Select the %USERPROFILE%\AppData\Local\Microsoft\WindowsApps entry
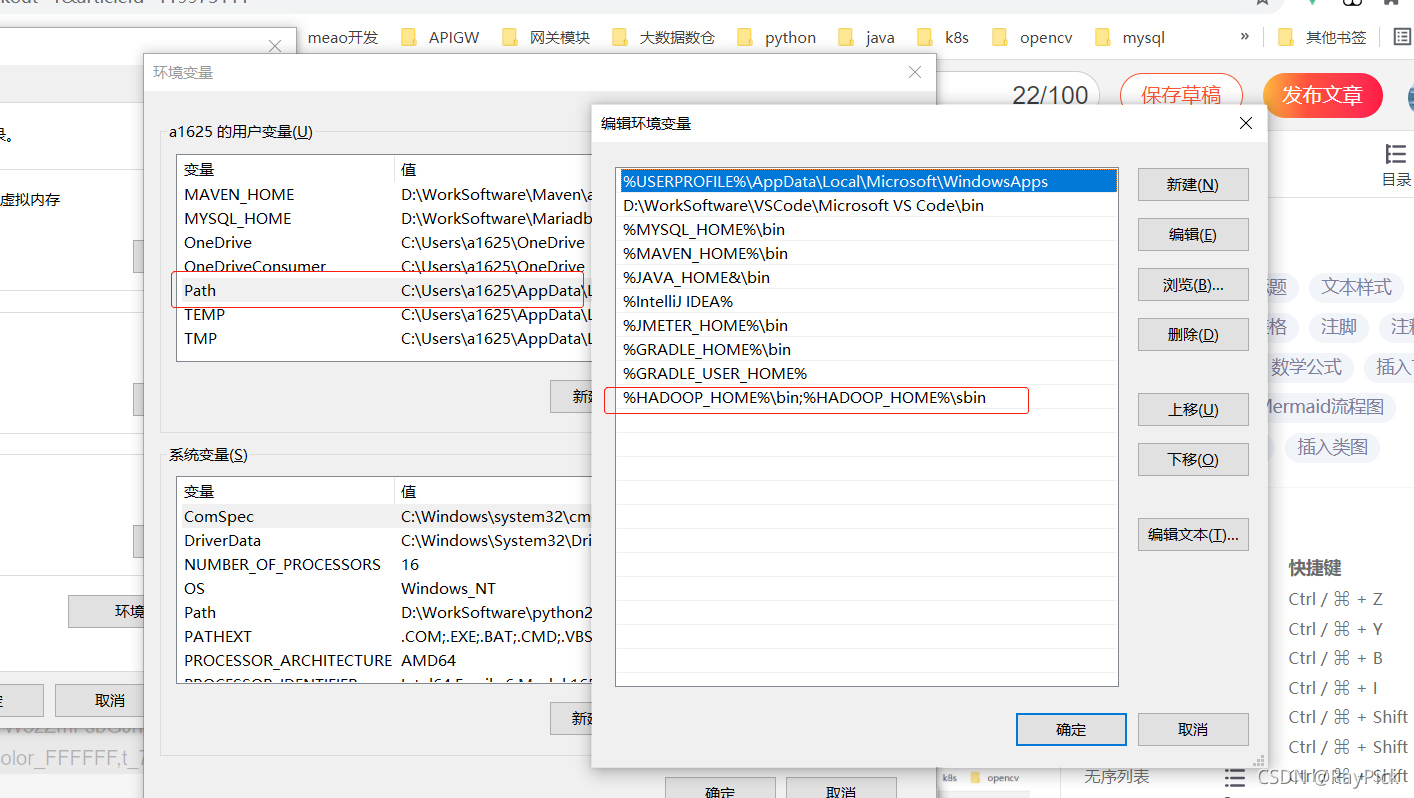This screenshot has height=798, width=1414. pyautogui.click(x=866, y=181)
